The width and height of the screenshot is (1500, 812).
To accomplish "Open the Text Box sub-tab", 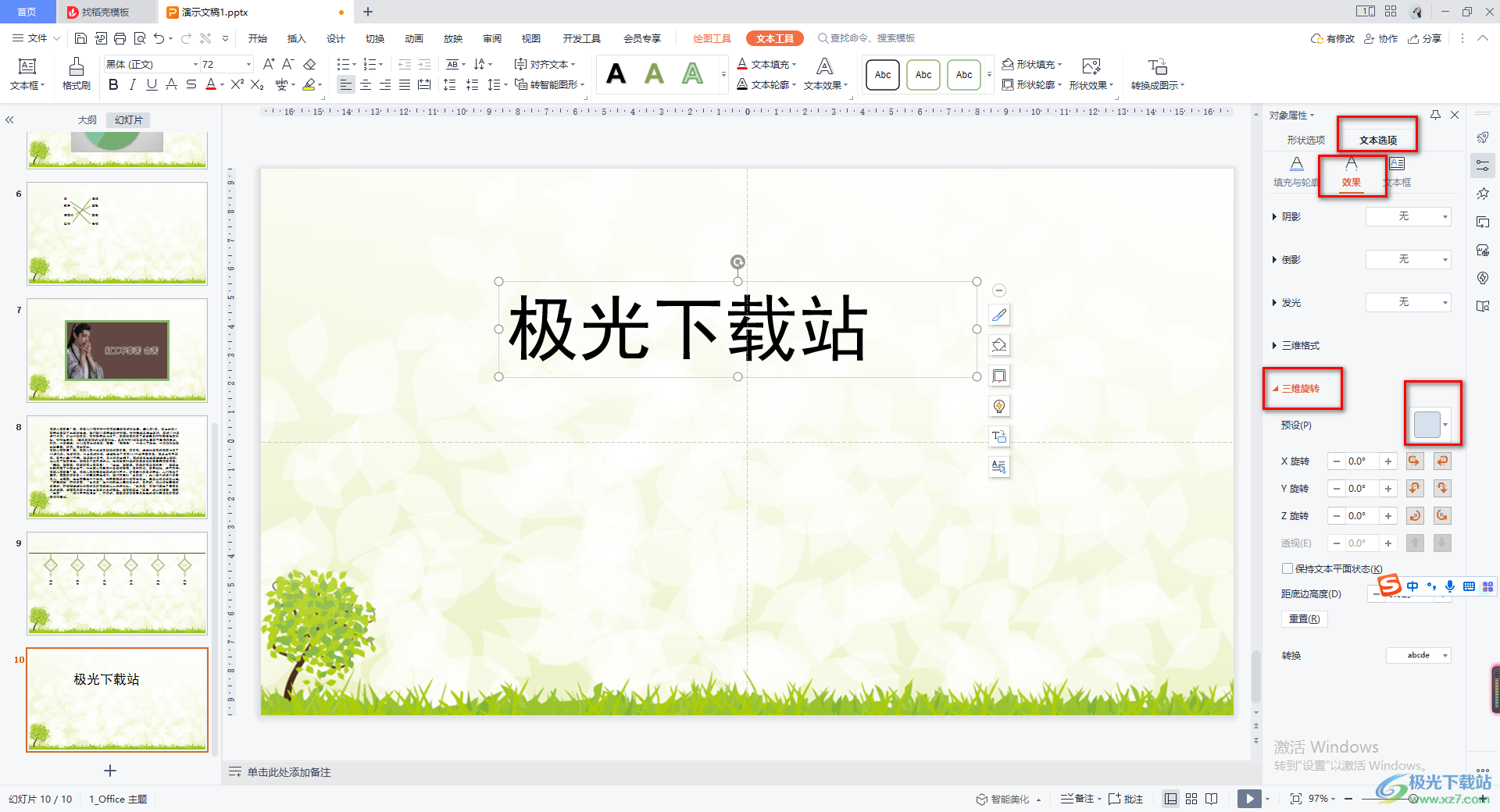I will (x=1398, y=172).
